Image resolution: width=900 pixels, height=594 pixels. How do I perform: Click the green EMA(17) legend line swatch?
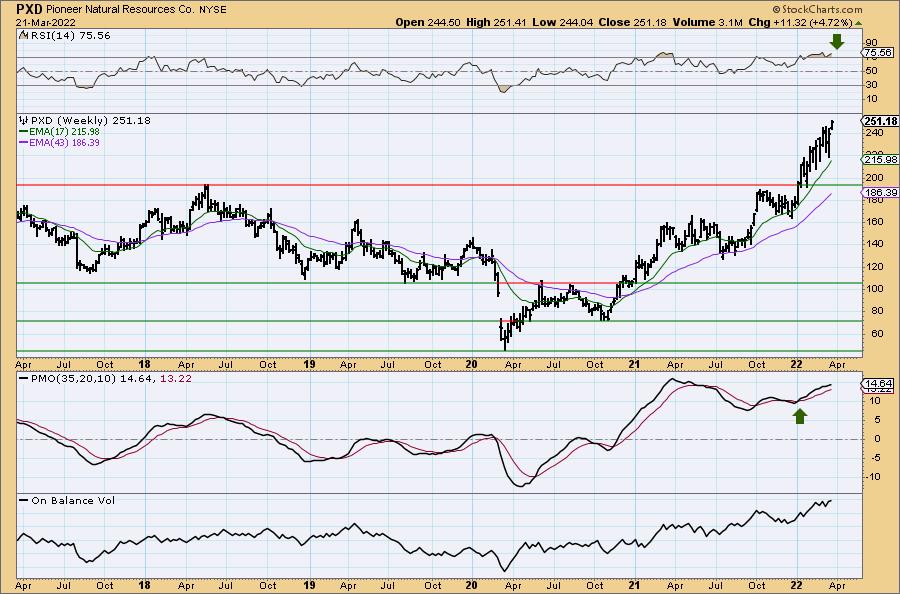tap(24, 131)
